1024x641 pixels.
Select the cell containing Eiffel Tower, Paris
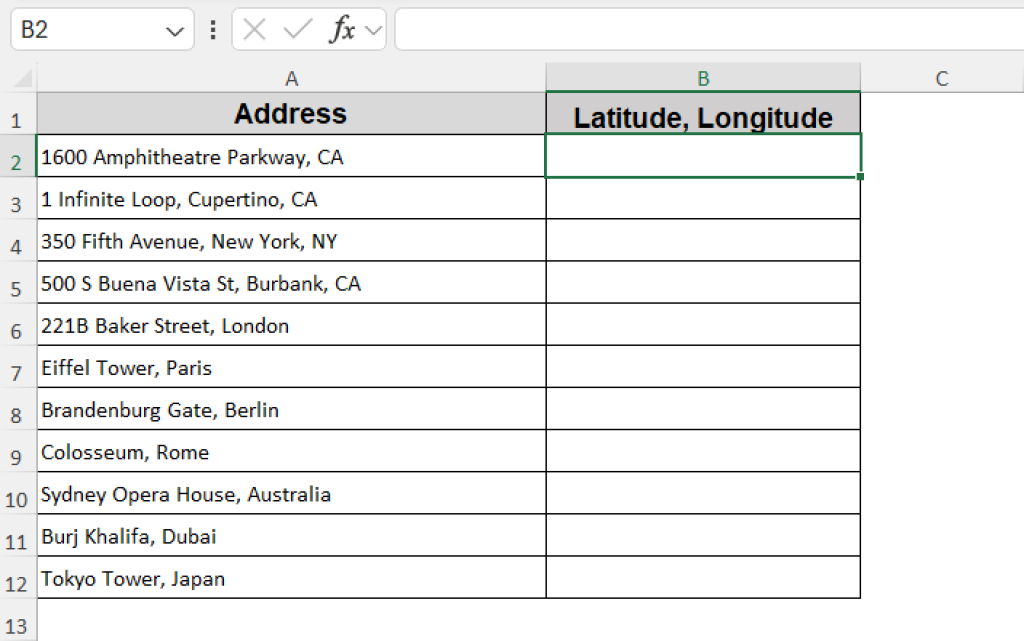tap(291, 366)
